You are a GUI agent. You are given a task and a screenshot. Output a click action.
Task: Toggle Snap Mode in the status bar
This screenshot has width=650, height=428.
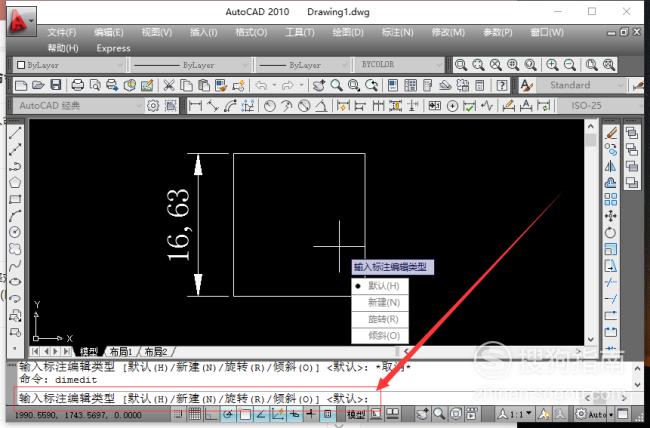point(178,414)
